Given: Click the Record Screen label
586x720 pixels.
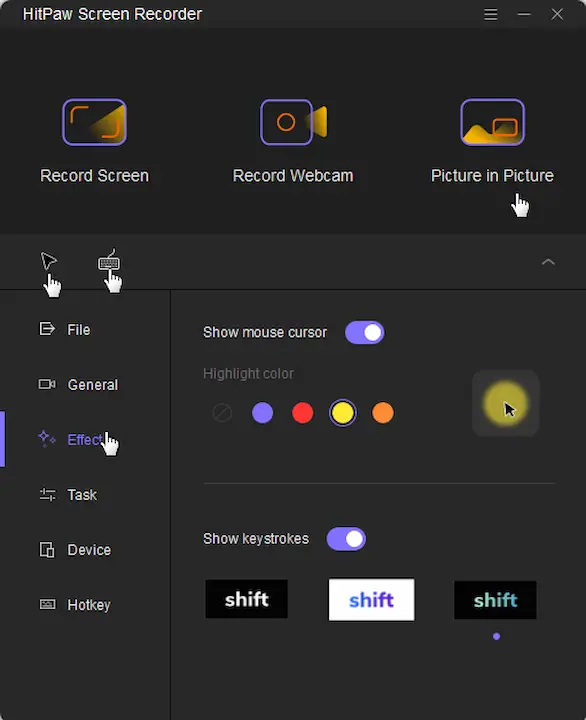Looking at the screenshot, I should pyautogui.click(x=95, y=176).
